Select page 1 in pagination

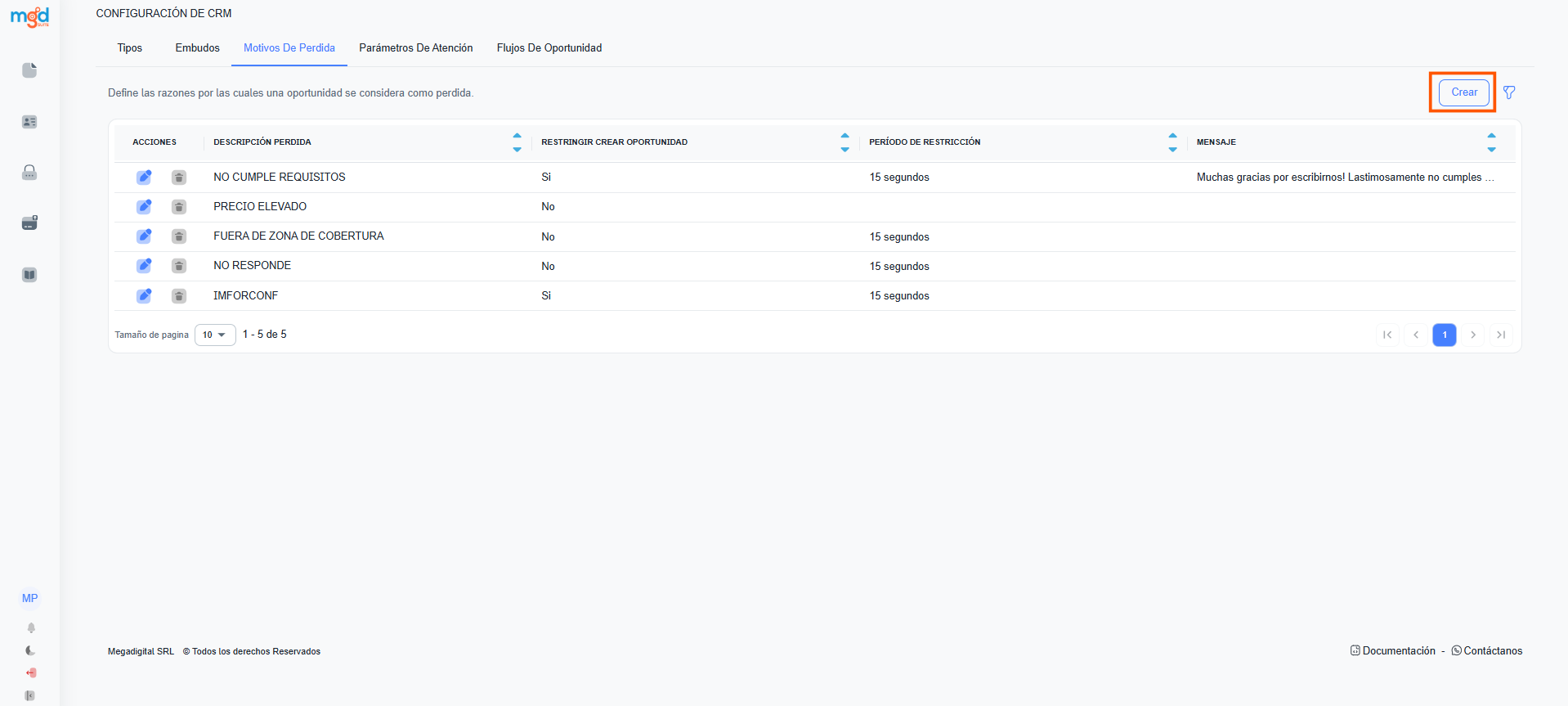tap(1444, 335)
